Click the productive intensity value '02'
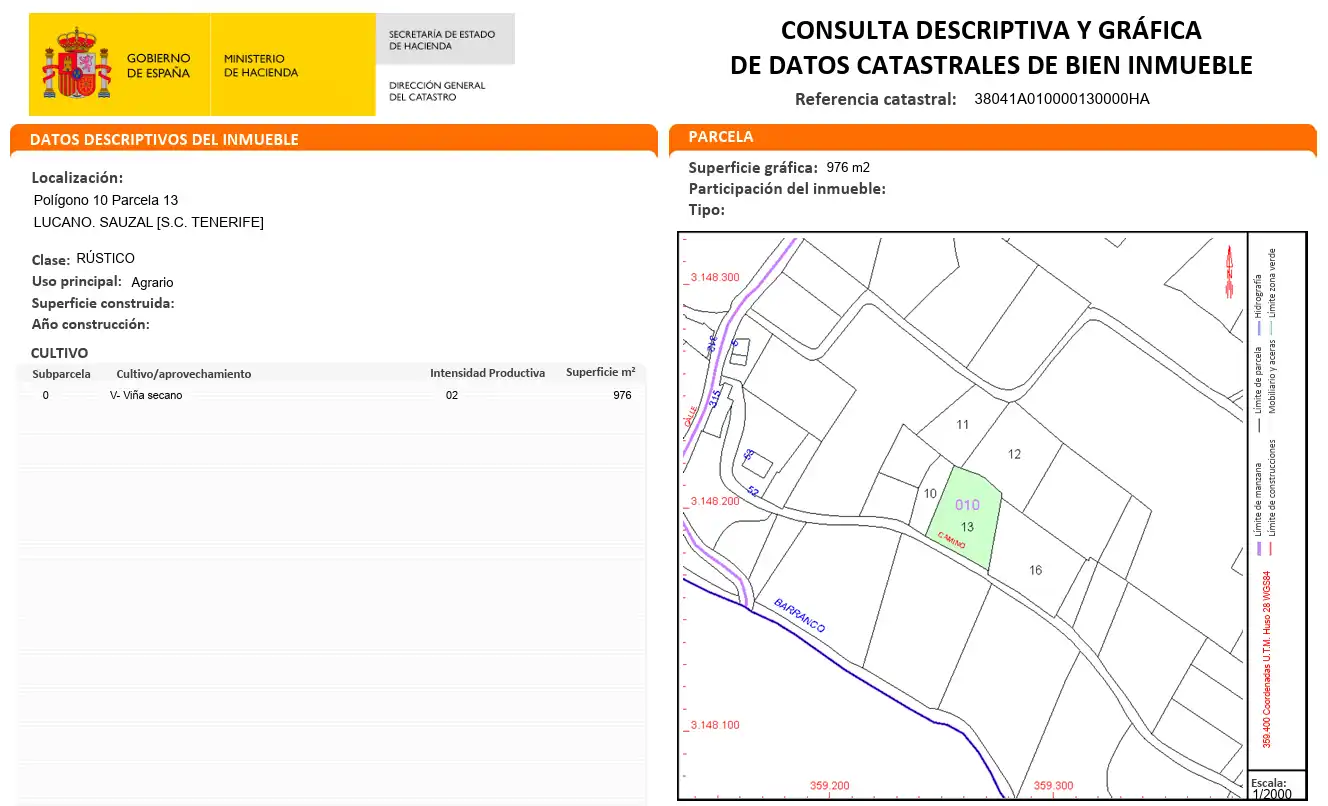 [452, 395]
